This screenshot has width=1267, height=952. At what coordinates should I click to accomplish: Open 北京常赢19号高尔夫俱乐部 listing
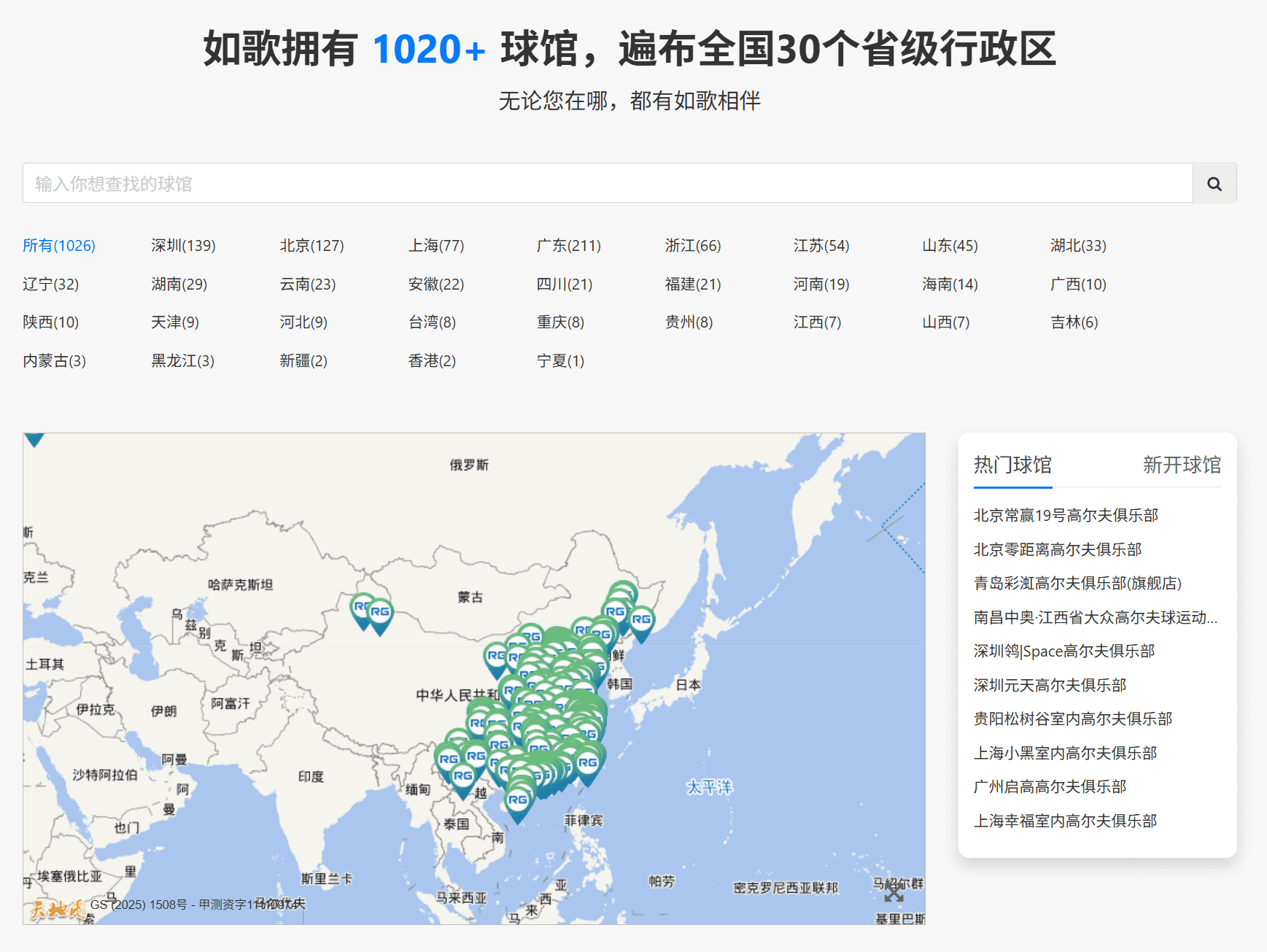pos(1065,516)
